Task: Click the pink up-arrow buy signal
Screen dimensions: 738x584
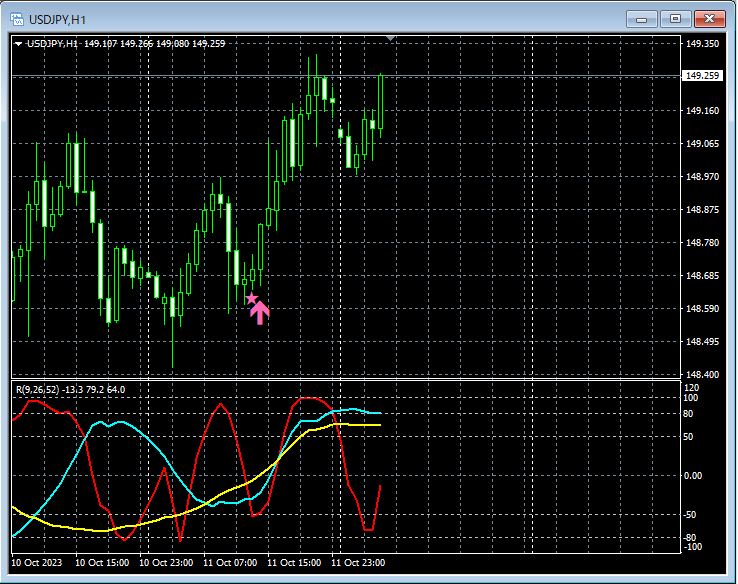Action: tap(259, 313)
